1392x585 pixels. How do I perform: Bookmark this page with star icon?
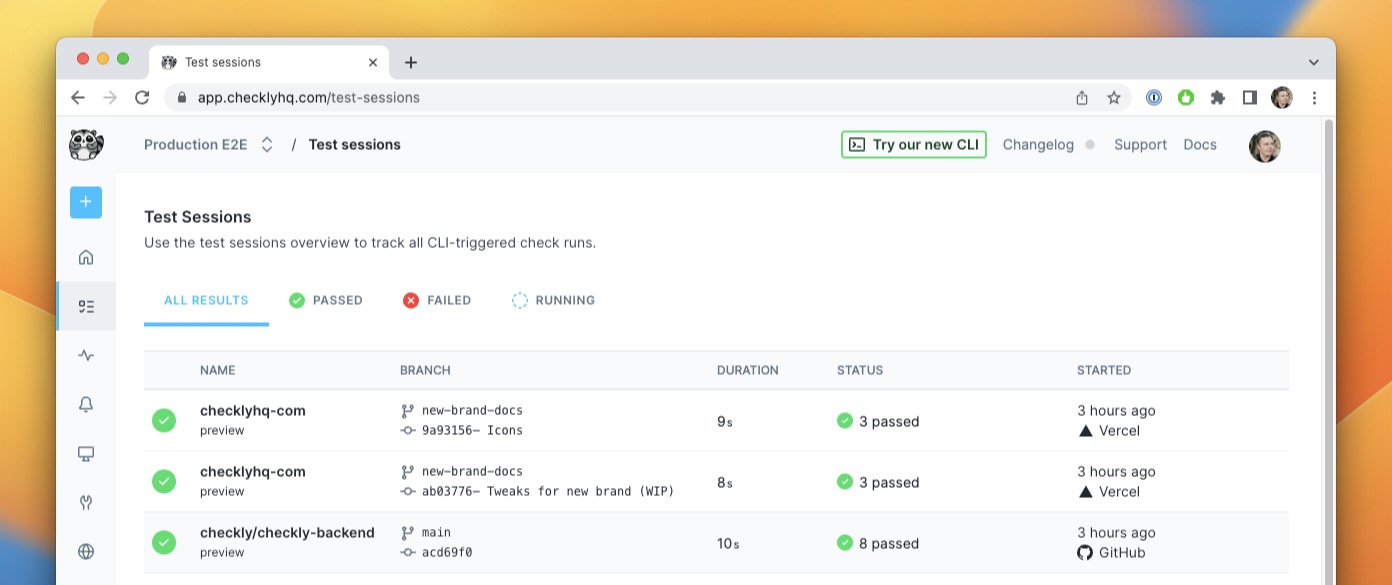pos(1113,98)
